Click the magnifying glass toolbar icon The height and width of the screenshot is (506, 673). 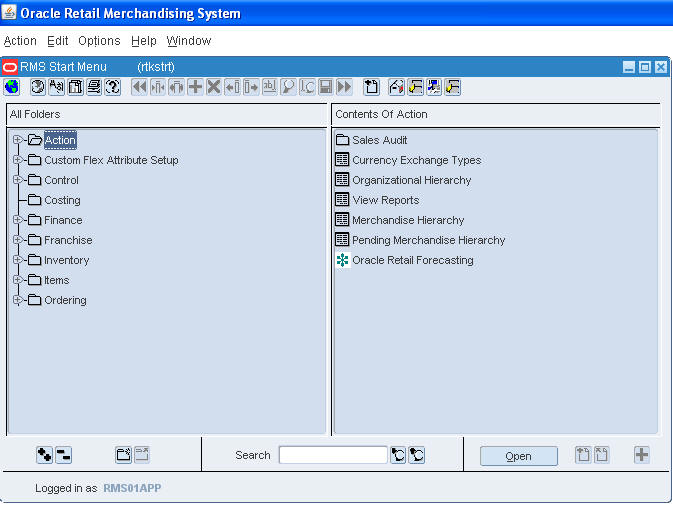288,87
